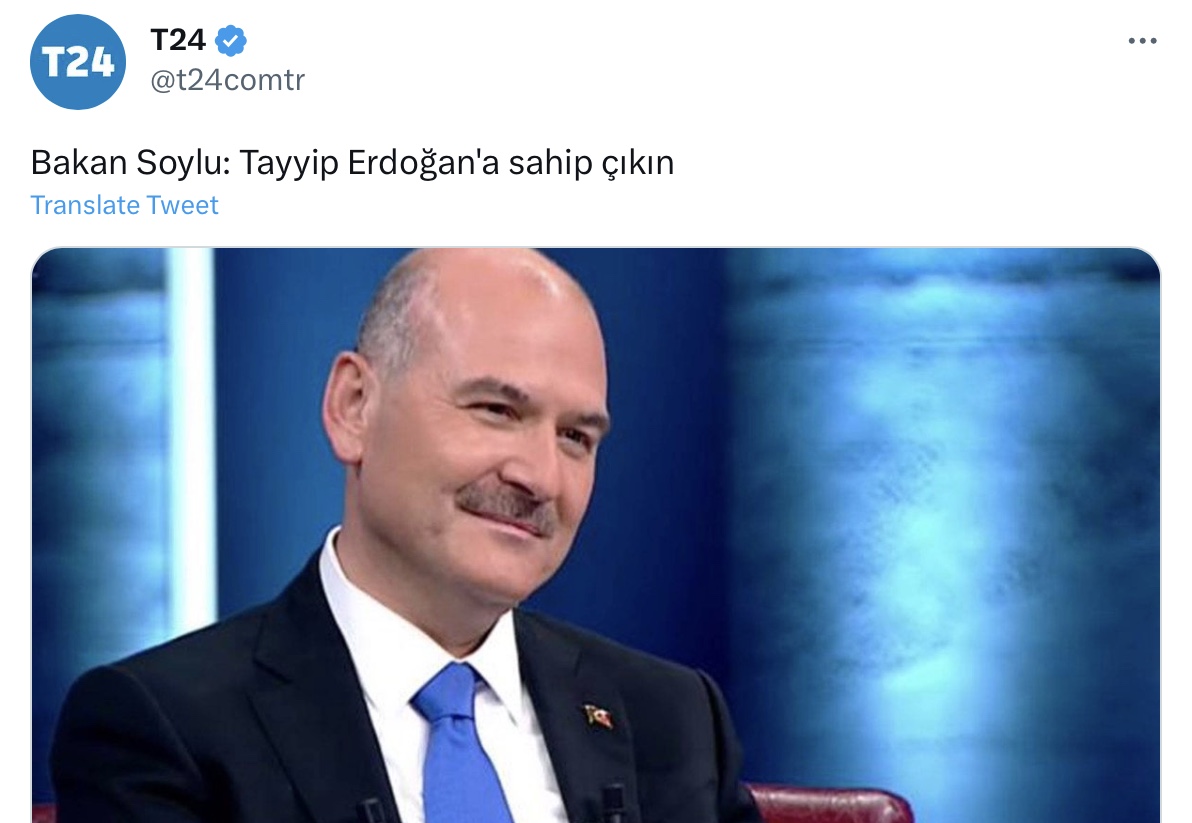The height and width of the screenshot is (823, 1192).
Task: Open the tweet's attached photo
Action: (596, 535)
